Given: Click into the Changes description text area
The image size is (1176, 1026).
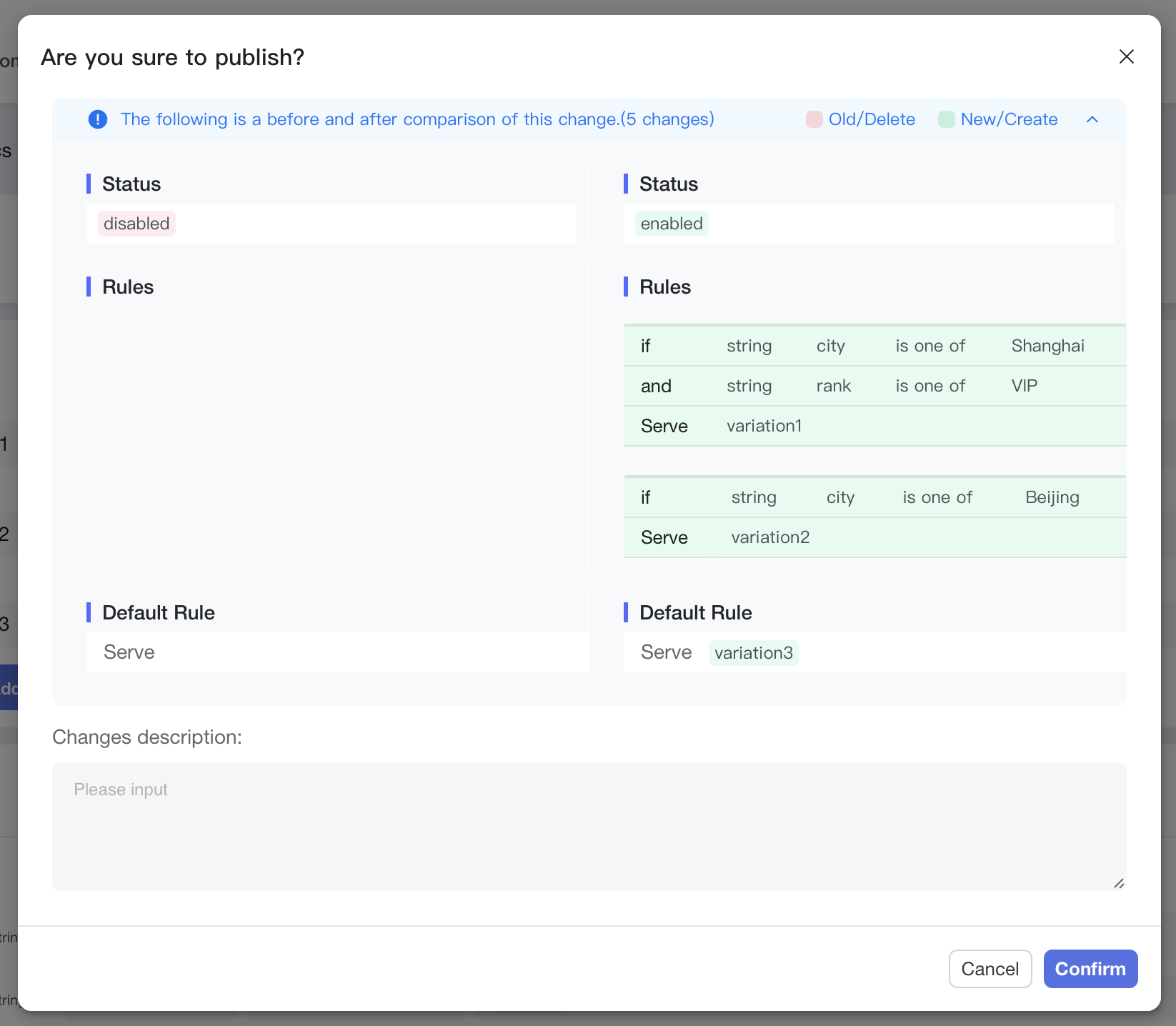Looking at the screenshot, I should 589,826.
